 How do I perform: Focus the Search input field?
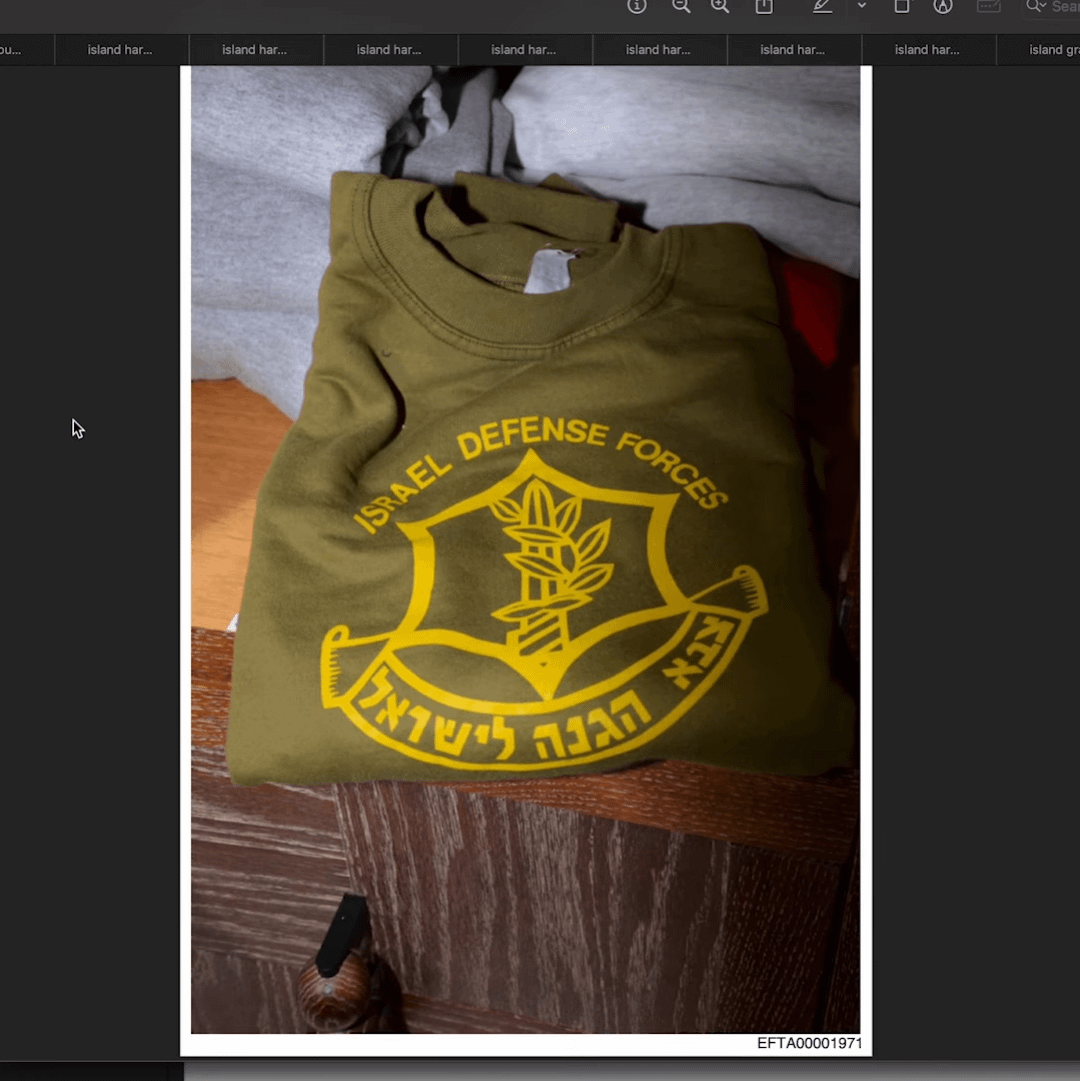[x=1065, y=7]
